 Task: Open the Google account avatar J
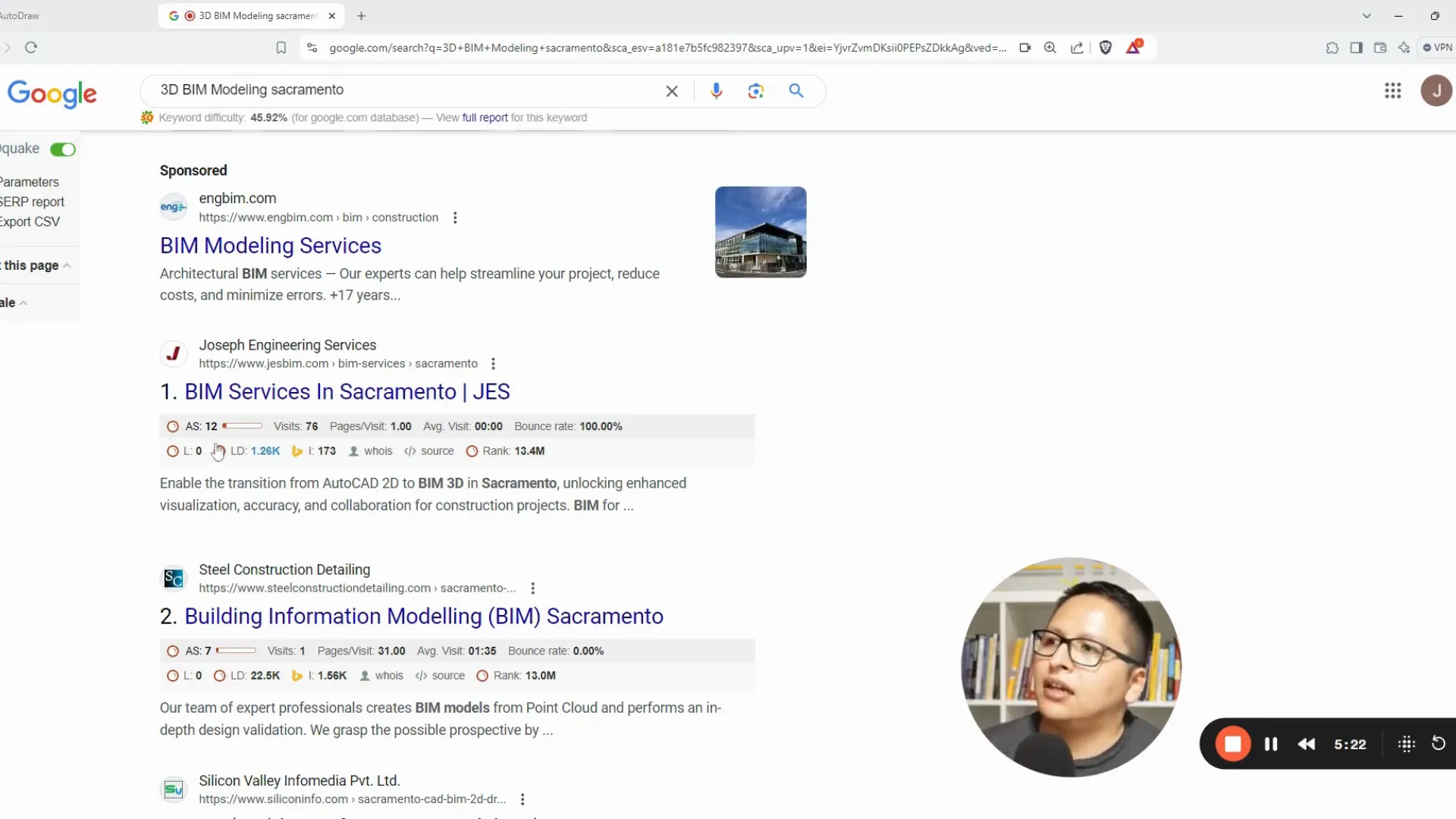pyautogui.click(x=1436, y=91)
